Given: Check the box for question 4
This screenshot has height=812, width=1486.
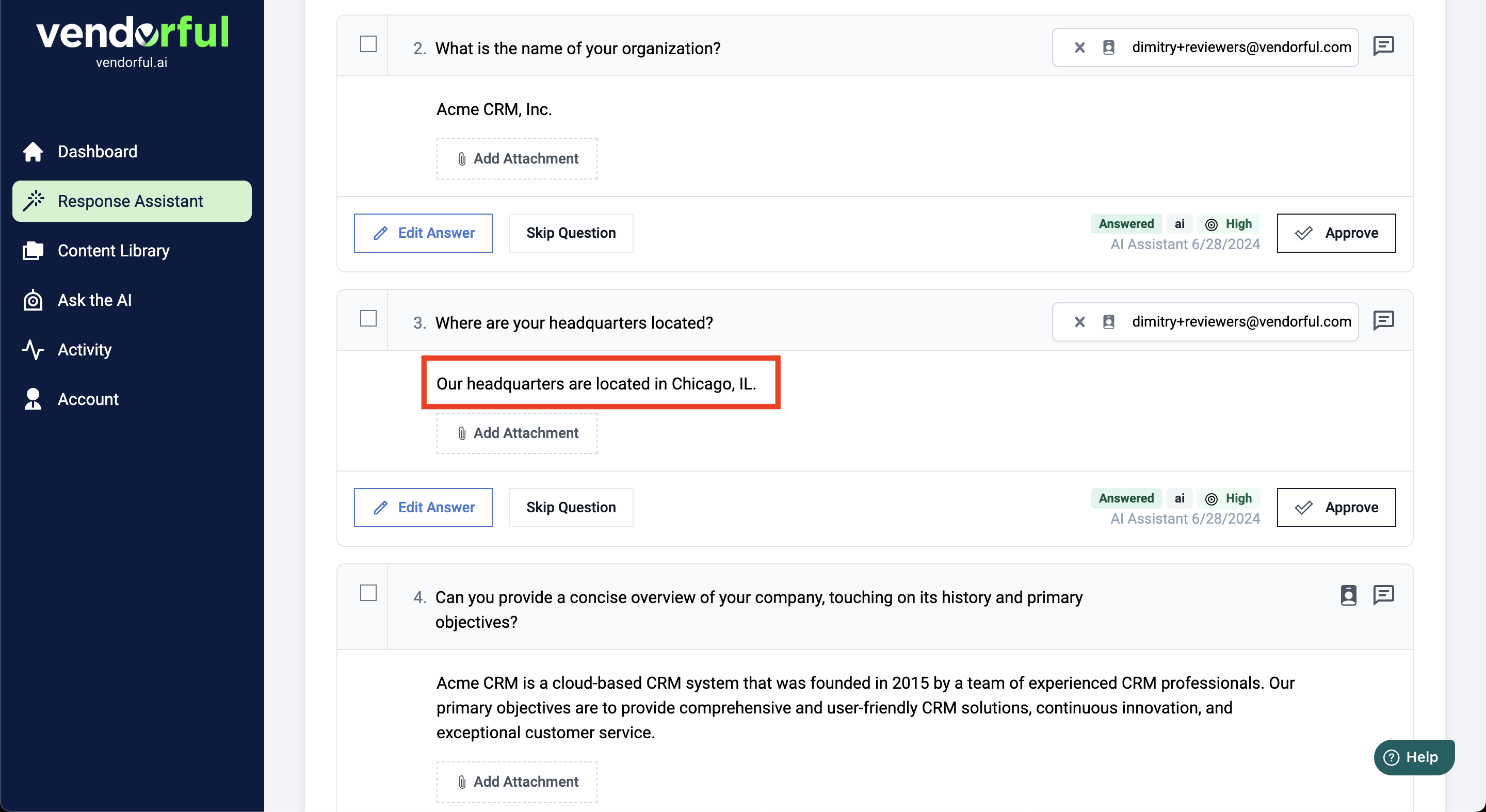Looking at the screenshot, I should [368, 593].
